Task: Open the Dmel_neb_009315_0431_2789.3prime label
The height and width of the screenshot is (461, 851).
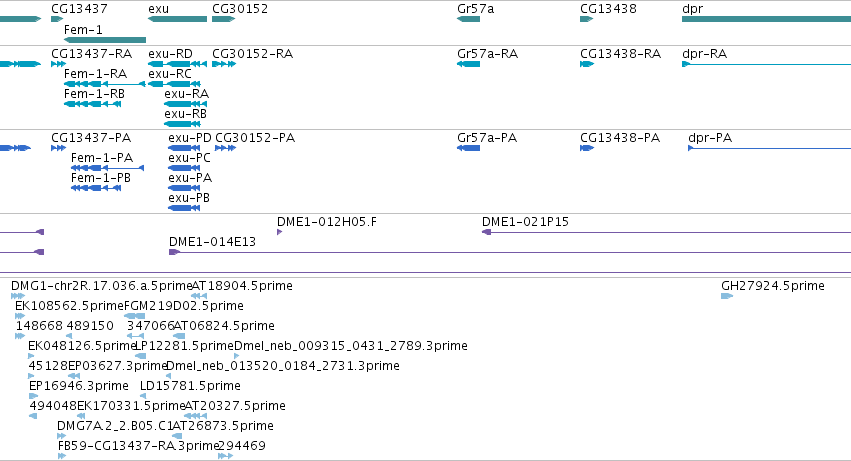Action: click(351, 346)
